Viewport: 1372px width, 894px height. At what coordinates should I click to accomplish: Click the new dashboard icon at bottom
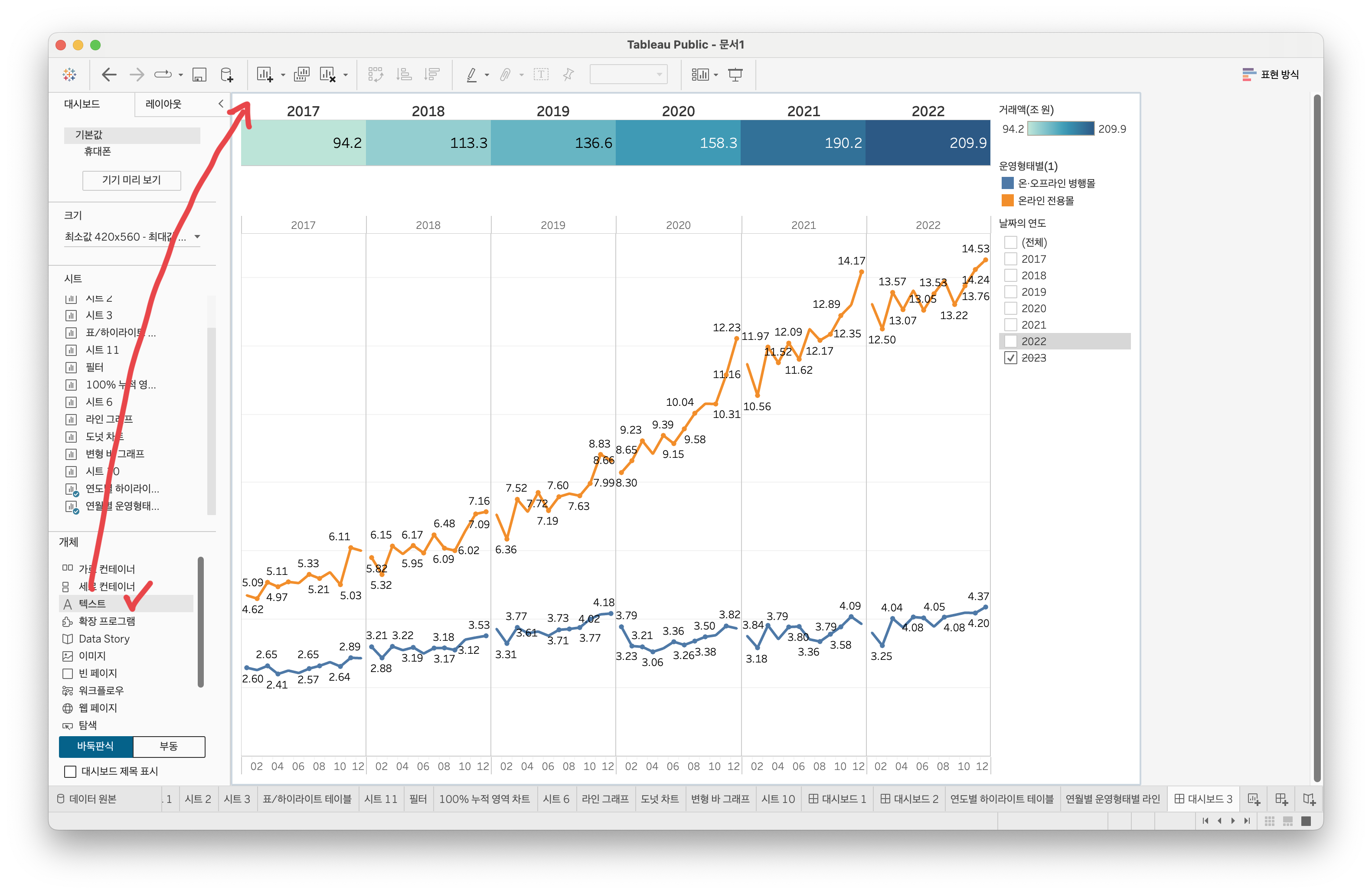coord(1281,799)
